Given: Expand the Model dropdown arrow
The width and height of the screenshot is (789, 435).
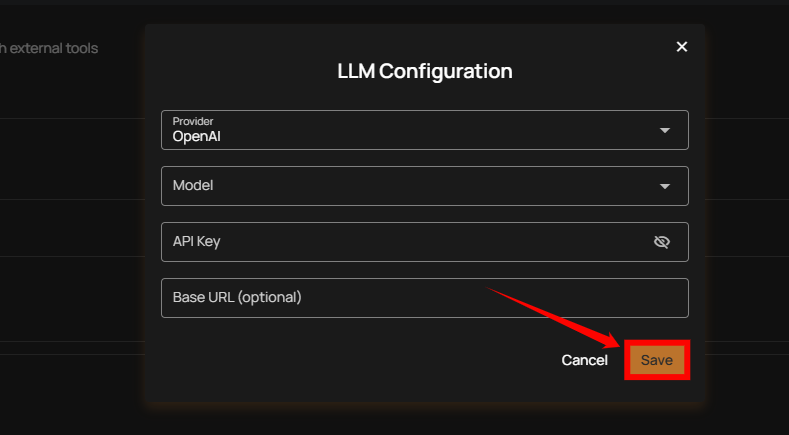Looking at the screenshot, I should click(x=665, y=186).
